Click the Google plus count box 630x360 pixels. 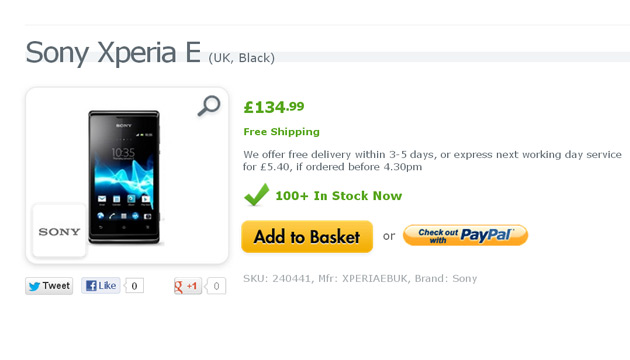(x=216, y=286)
